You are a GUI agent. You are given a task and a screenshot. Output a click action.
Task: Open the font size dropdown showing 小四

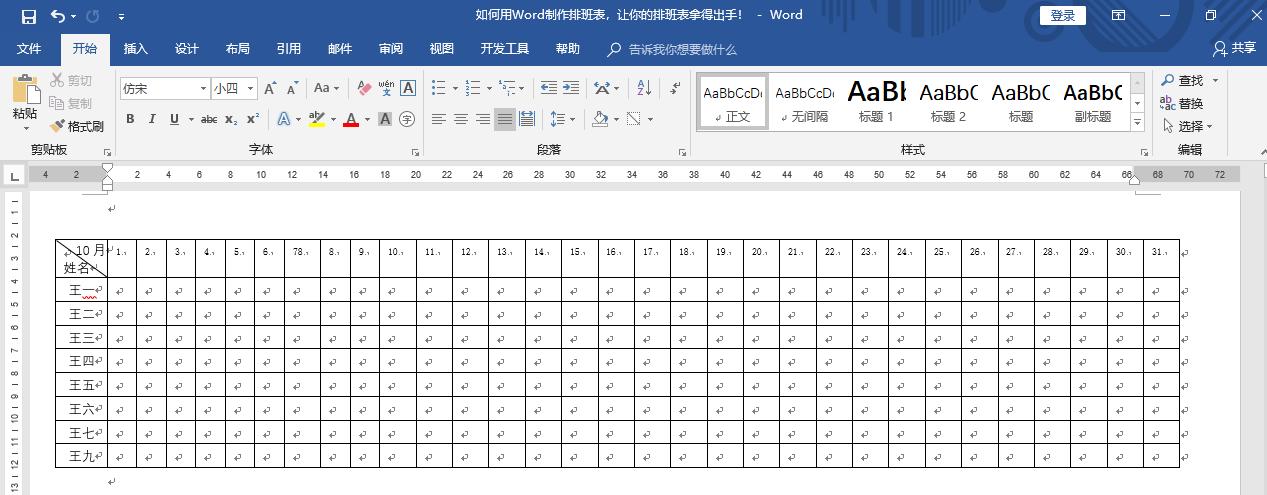pos(251,88)
